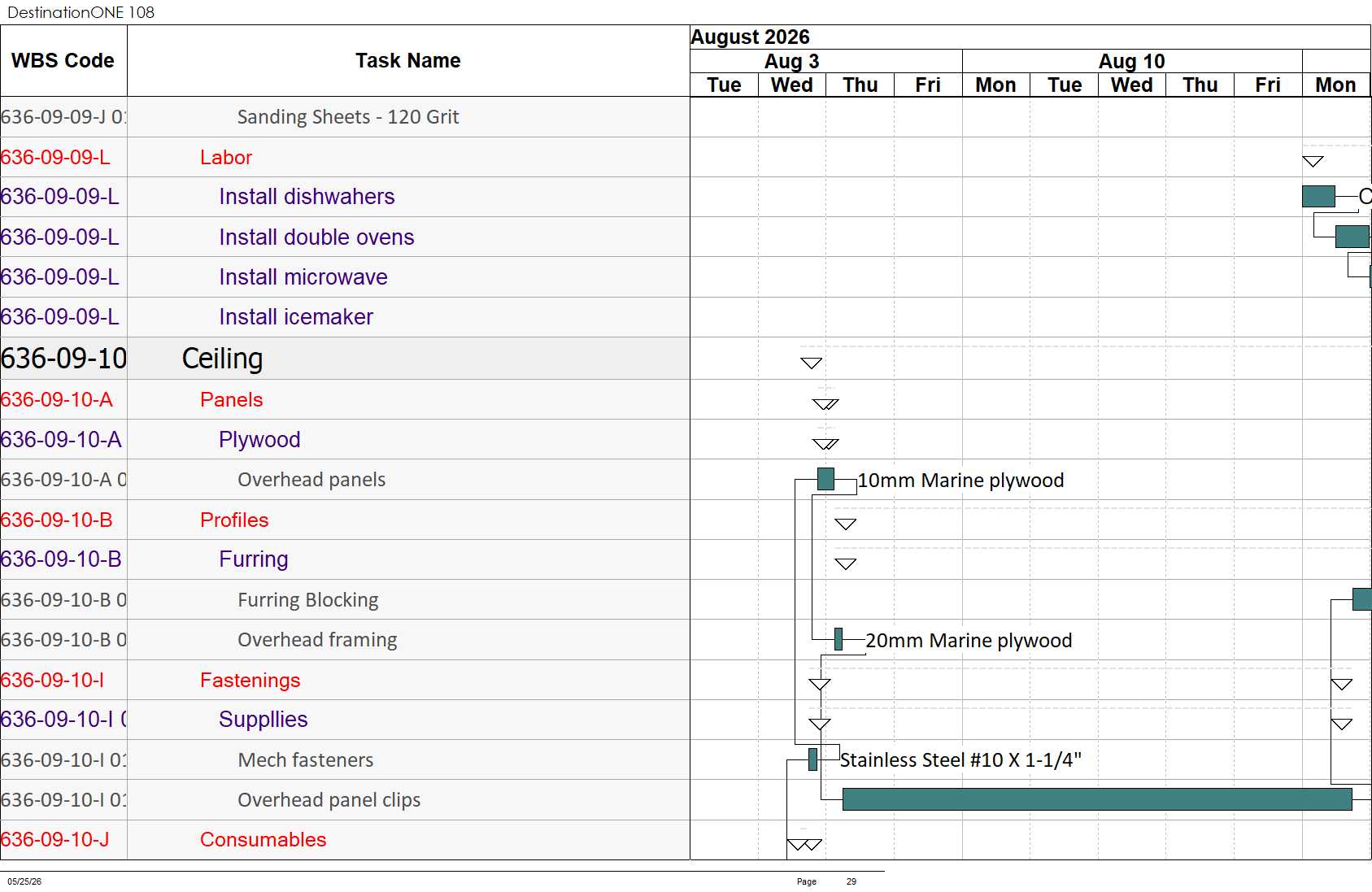1372x892 pixels.
Task: Click the 05/25/26 footer date
Action: (24, 881)
